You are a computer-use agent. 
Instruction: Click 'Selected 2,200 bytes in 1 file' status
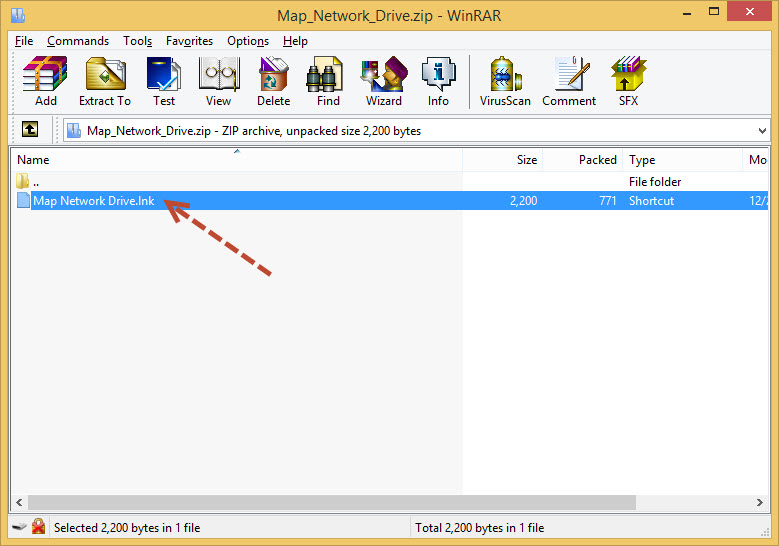pos(127,528)
